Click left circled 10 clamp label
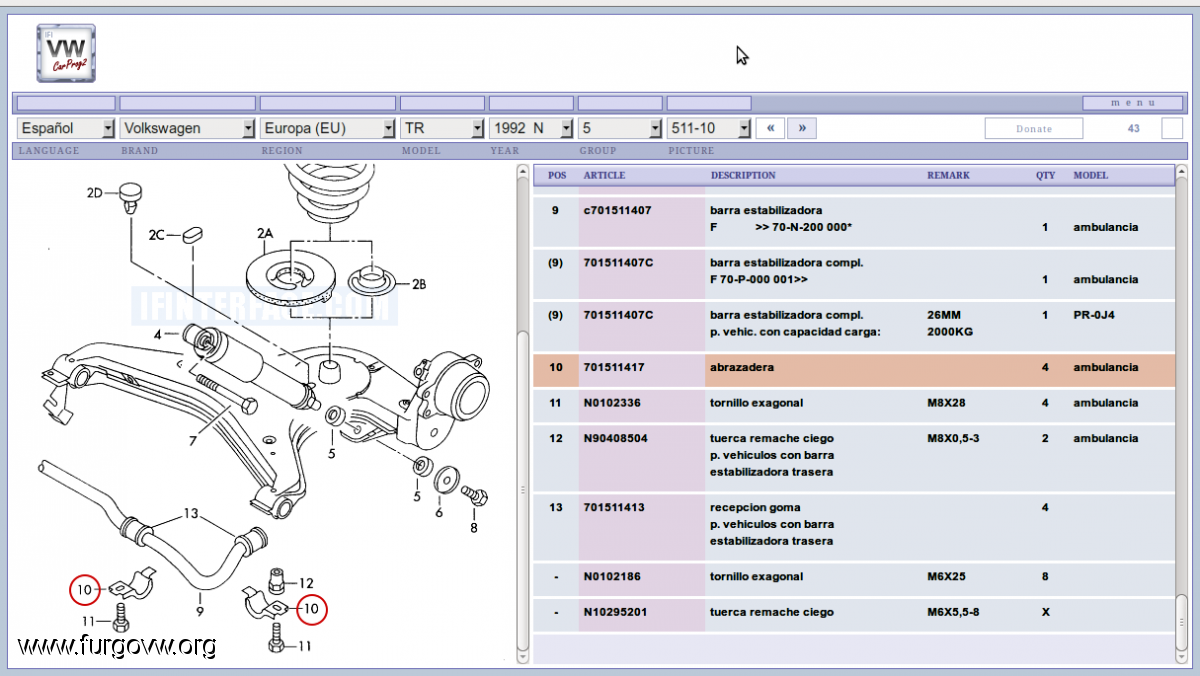 [85, 590]
